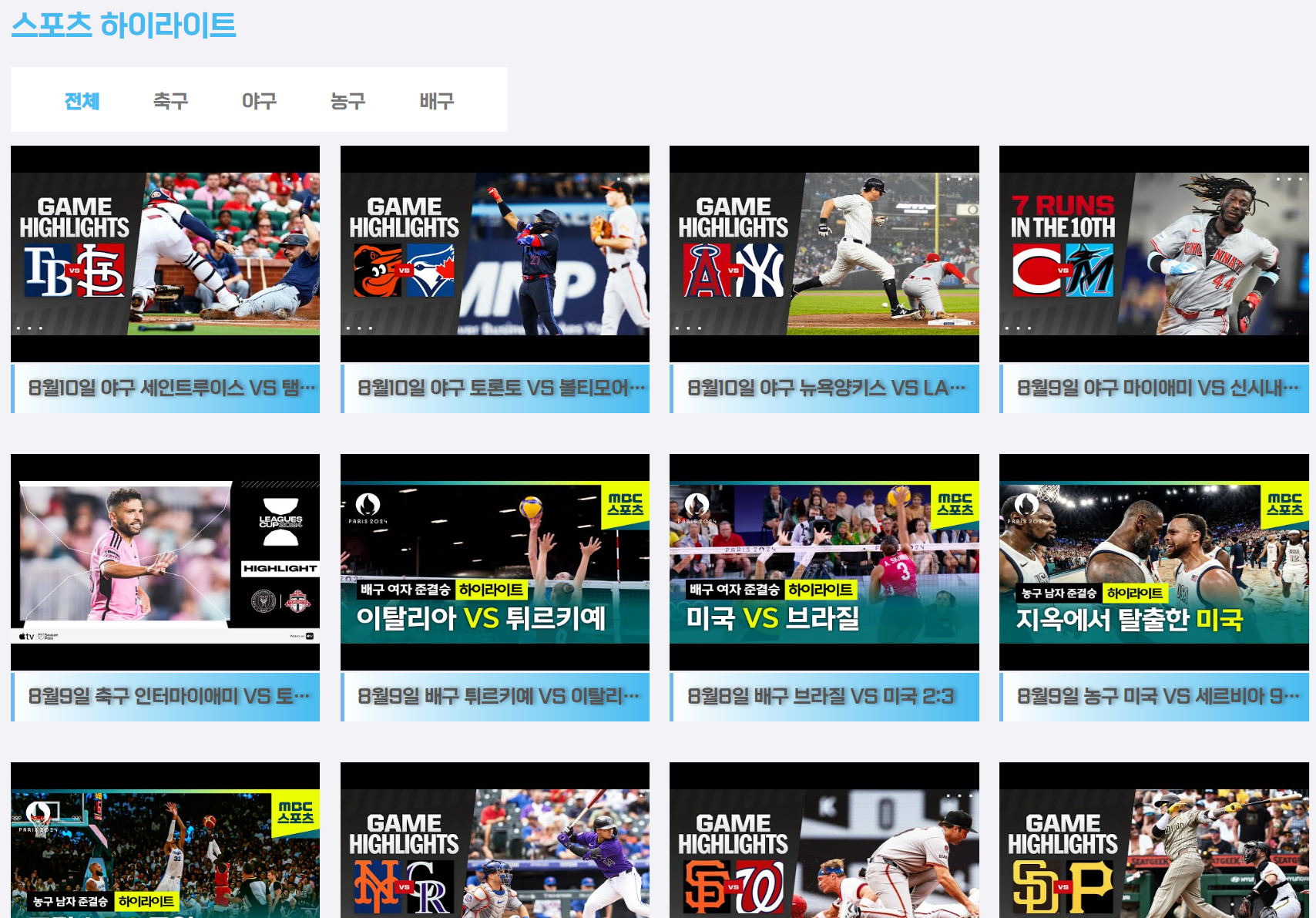Open Giants vs Nationals highlight thumbnail
This screenshot has height=918, width=1316.
[824, 840]
